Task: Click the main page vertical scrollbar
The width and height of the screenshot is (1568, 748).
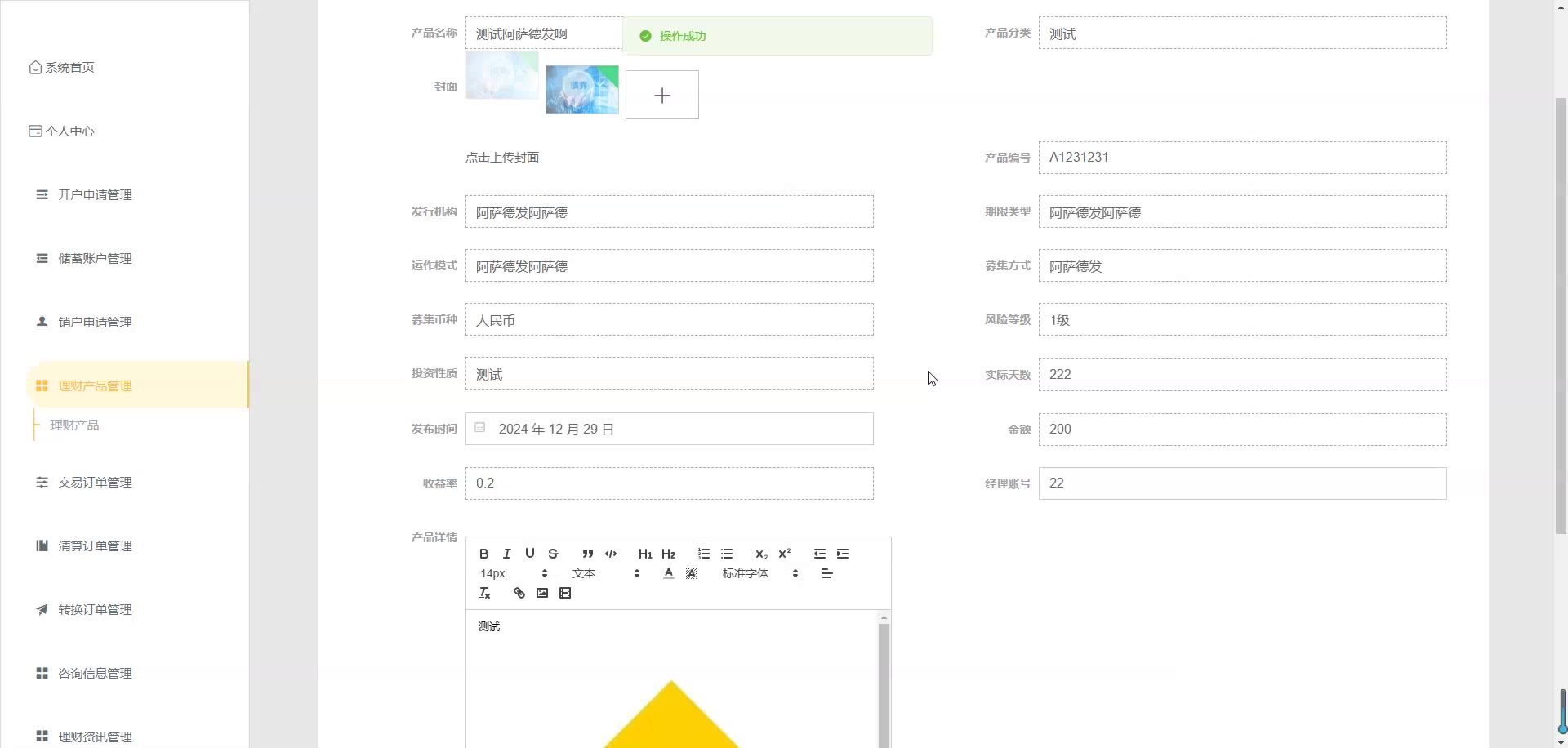Action: coord(1561,316)
